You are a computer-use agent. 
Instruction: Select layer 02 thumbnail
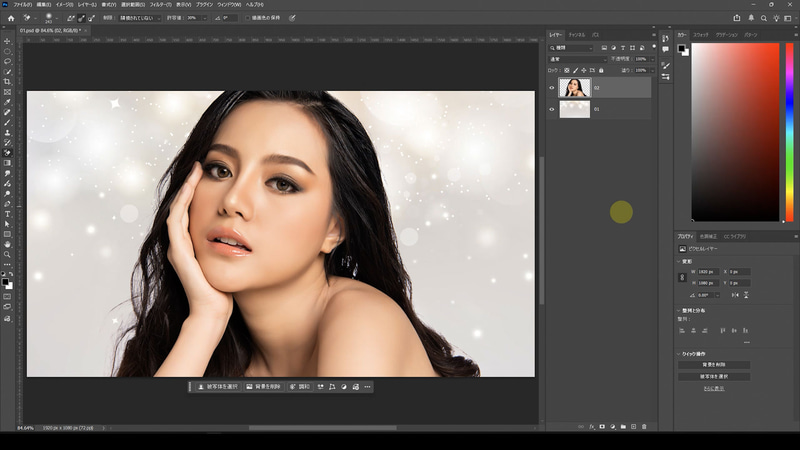point(574,88)
